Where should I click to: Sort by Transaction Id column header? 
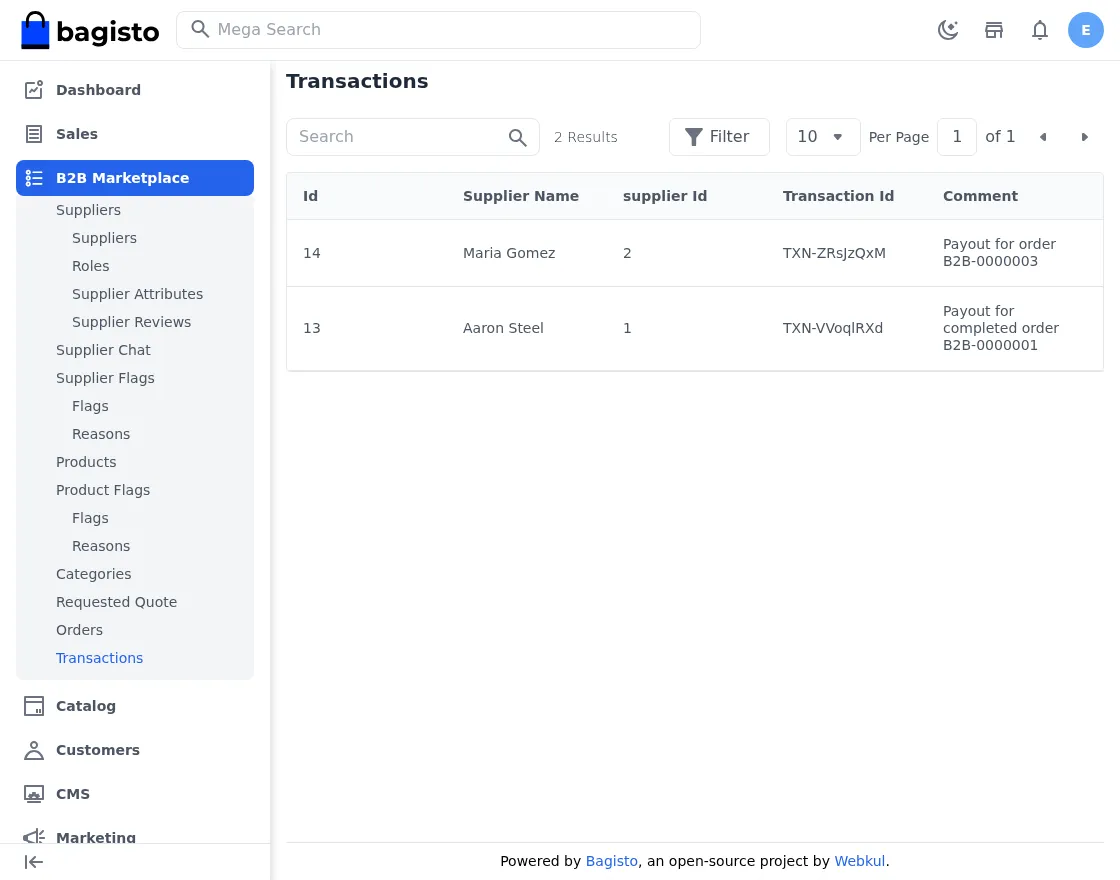coord(839,196)
